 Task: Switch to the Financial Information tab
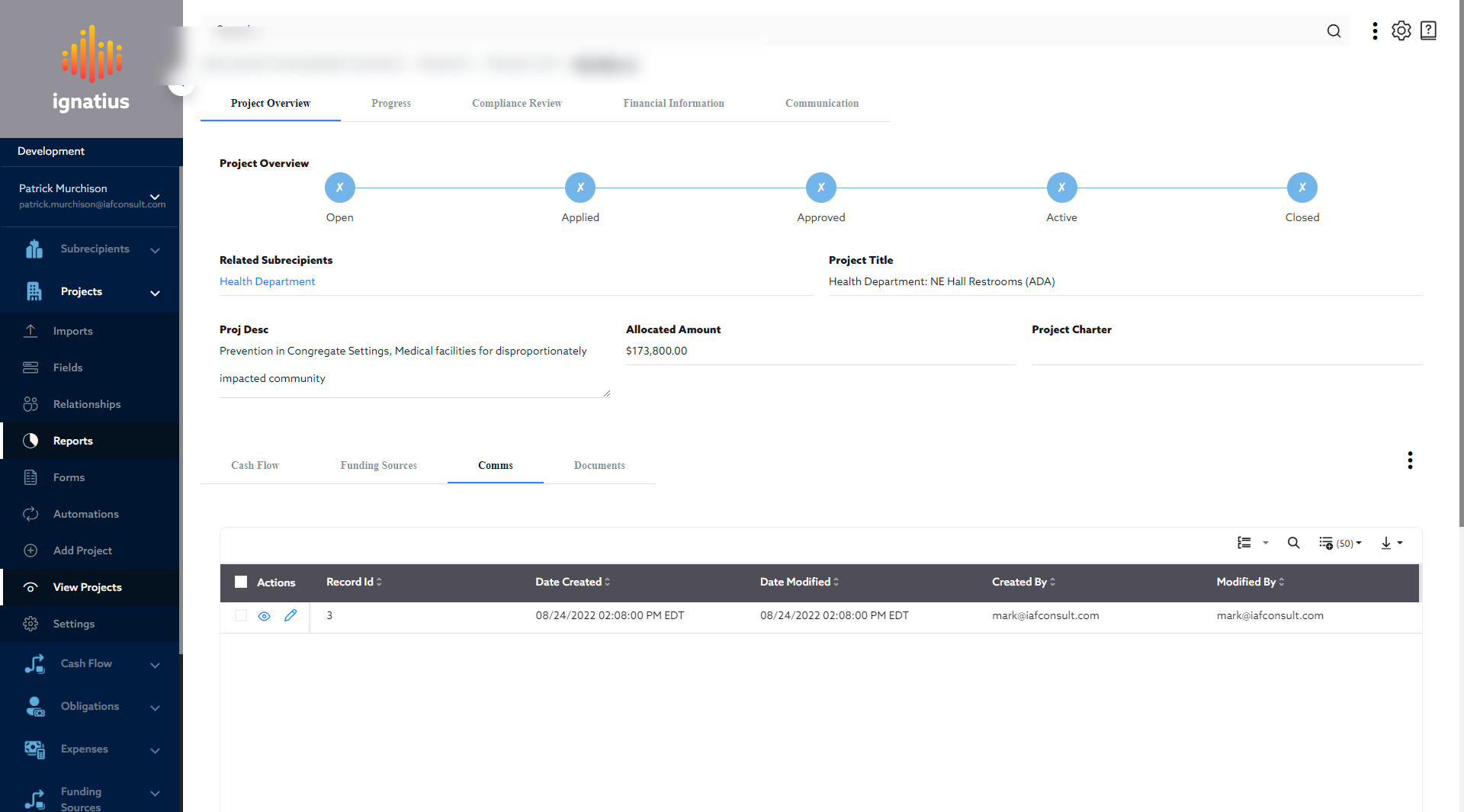point(673,104)
